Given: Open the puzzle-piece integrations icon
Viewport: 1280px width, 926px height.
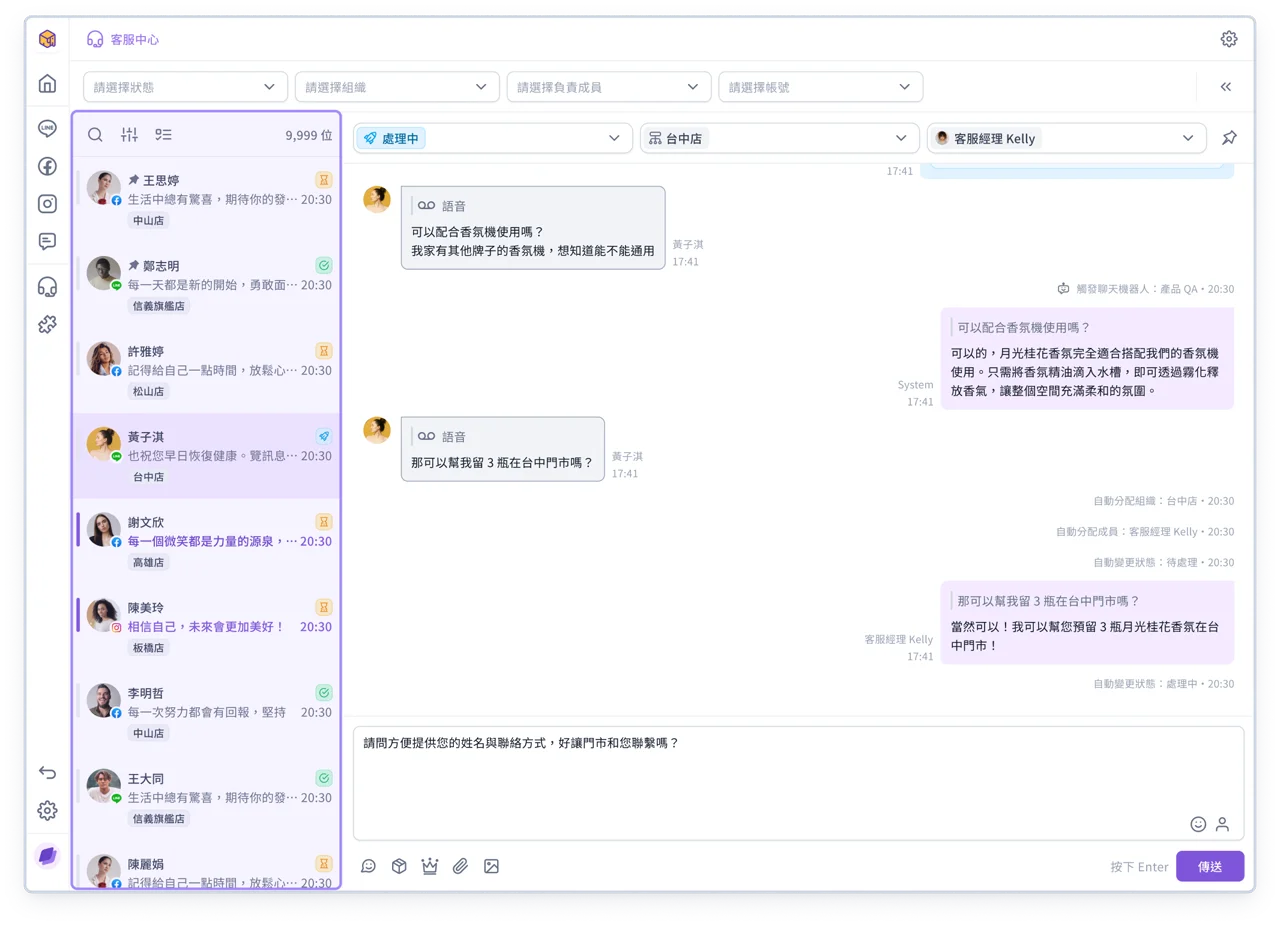Looking at the screenshot, I should coord(47,324).
